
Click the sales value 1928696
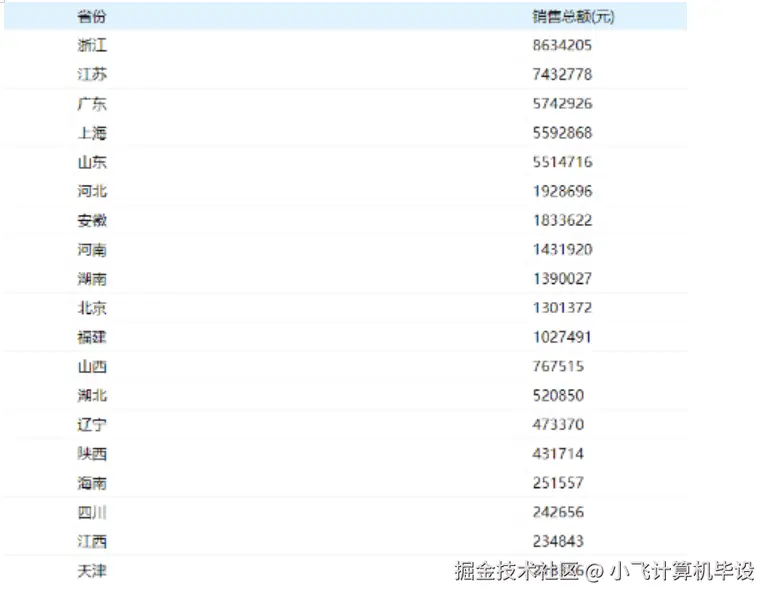click(x=562, y=191)
